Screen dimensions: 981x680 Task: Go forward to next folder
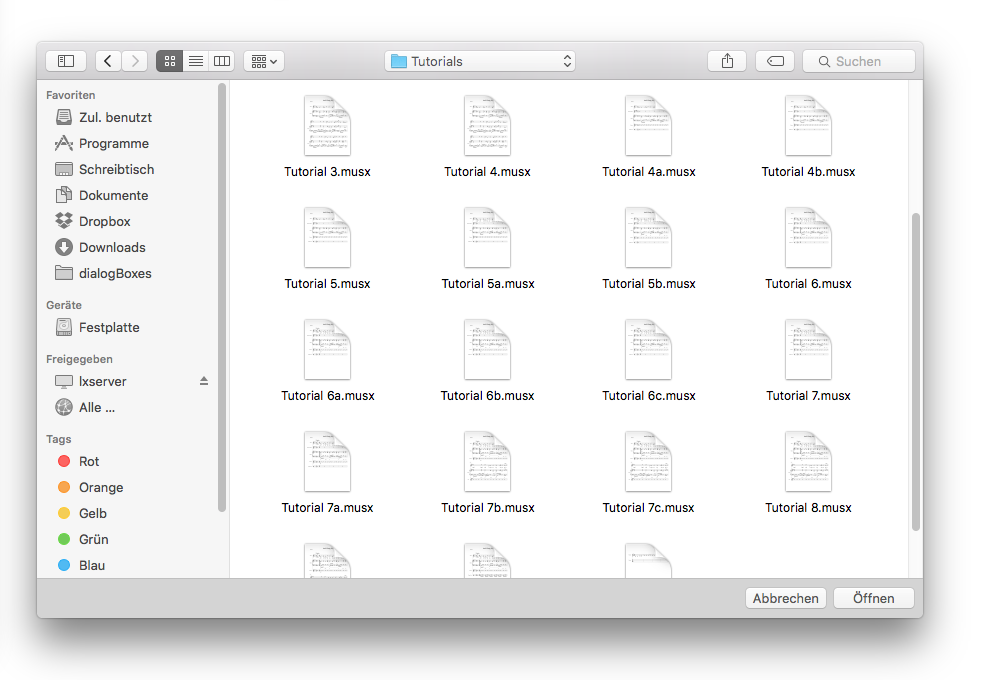[135, 61]
